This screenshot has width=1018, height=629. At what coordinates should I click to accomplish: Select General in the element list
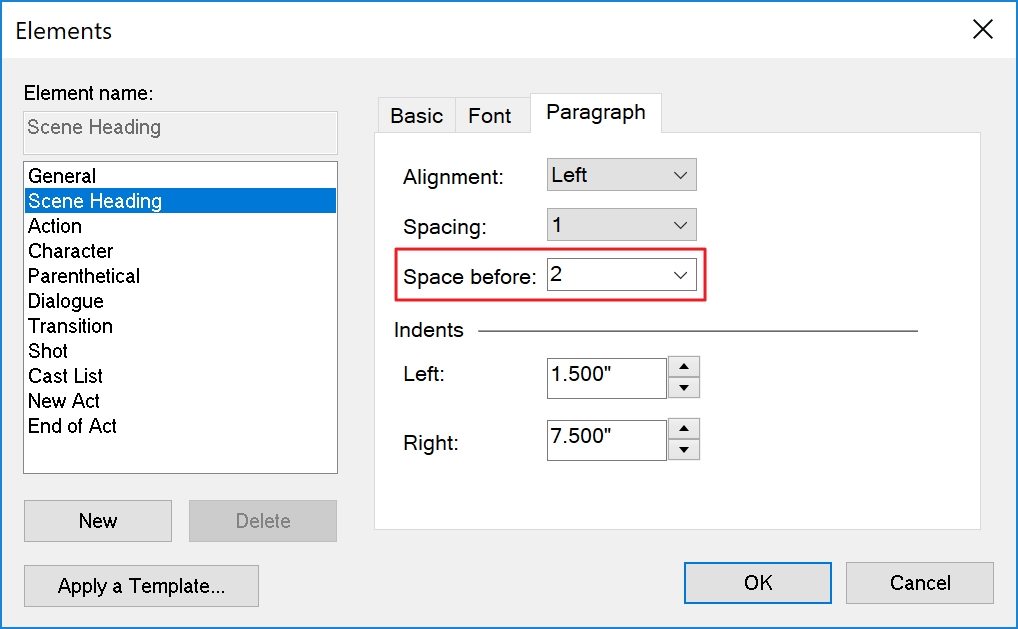(62, 176)
